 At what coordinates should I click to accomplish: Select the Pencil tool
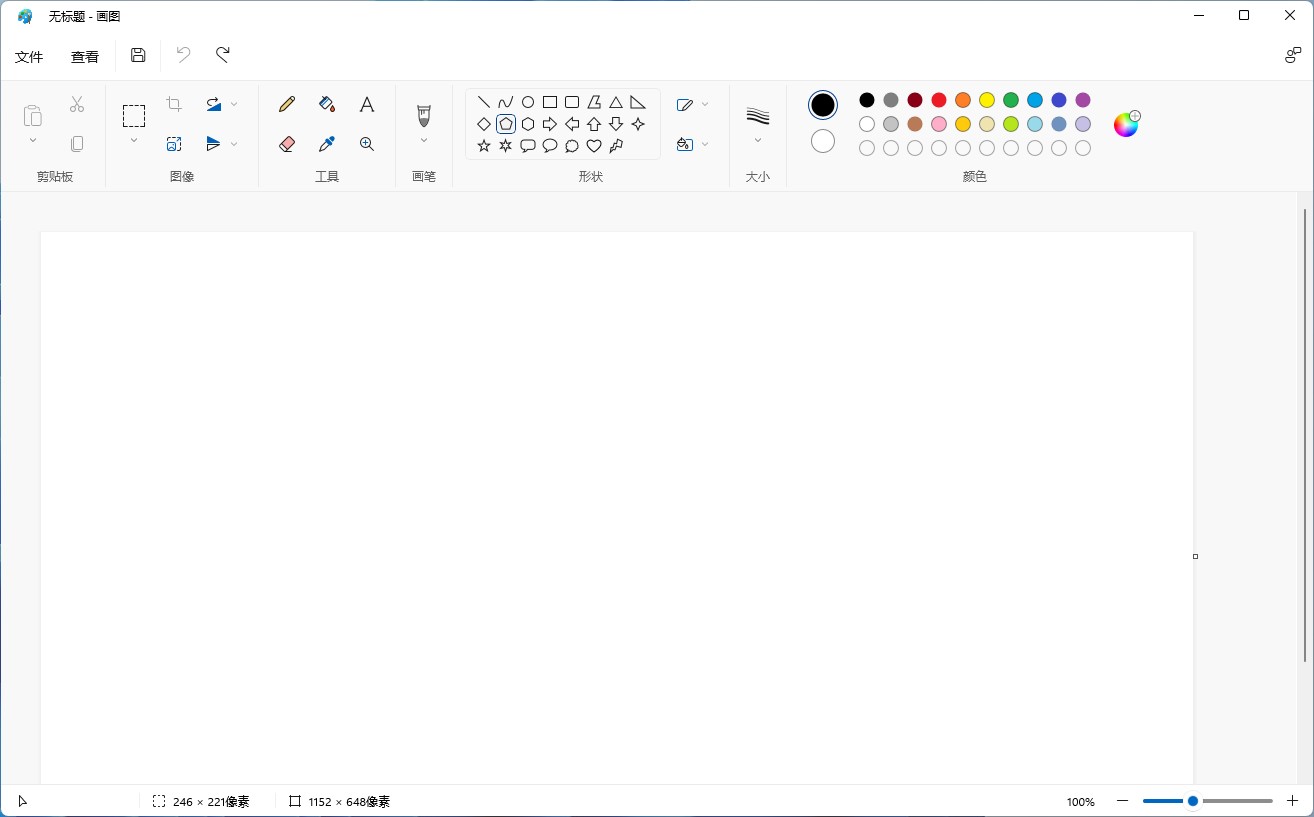pyautogui.click(x=287, y=104)
